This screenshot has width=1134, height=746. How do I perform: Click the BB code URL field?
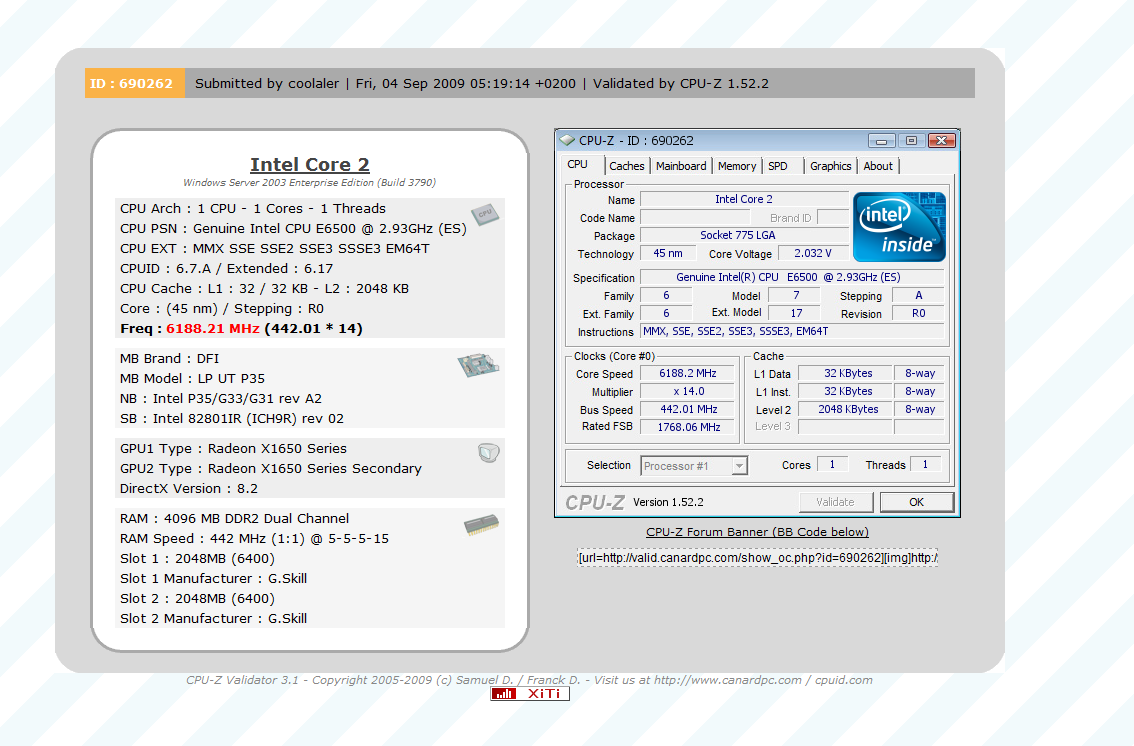tap(757, 557)
